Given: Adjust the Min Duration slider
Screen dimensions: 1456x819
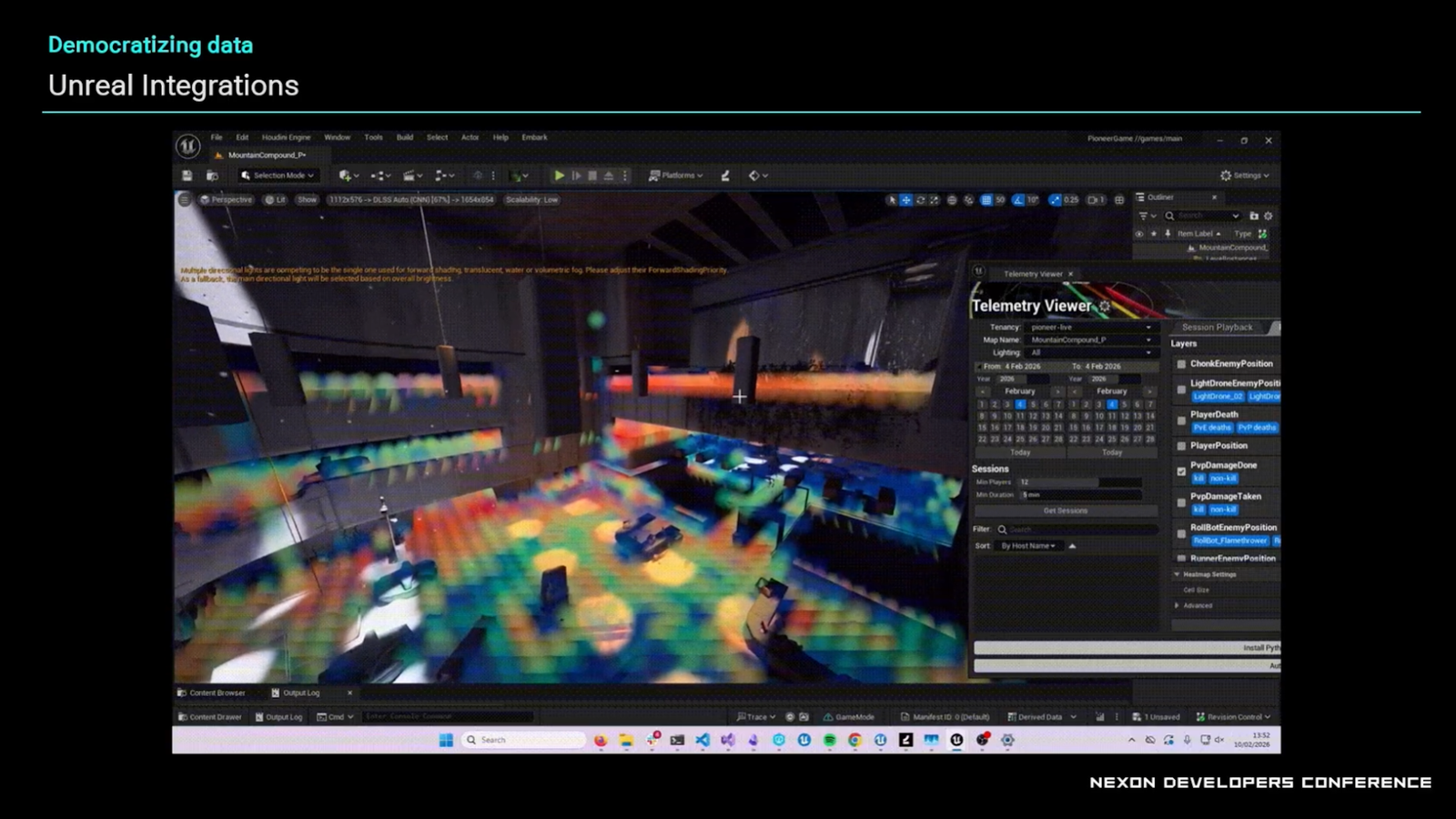Looking at the screenshot, I should (x=1080, y=495).
